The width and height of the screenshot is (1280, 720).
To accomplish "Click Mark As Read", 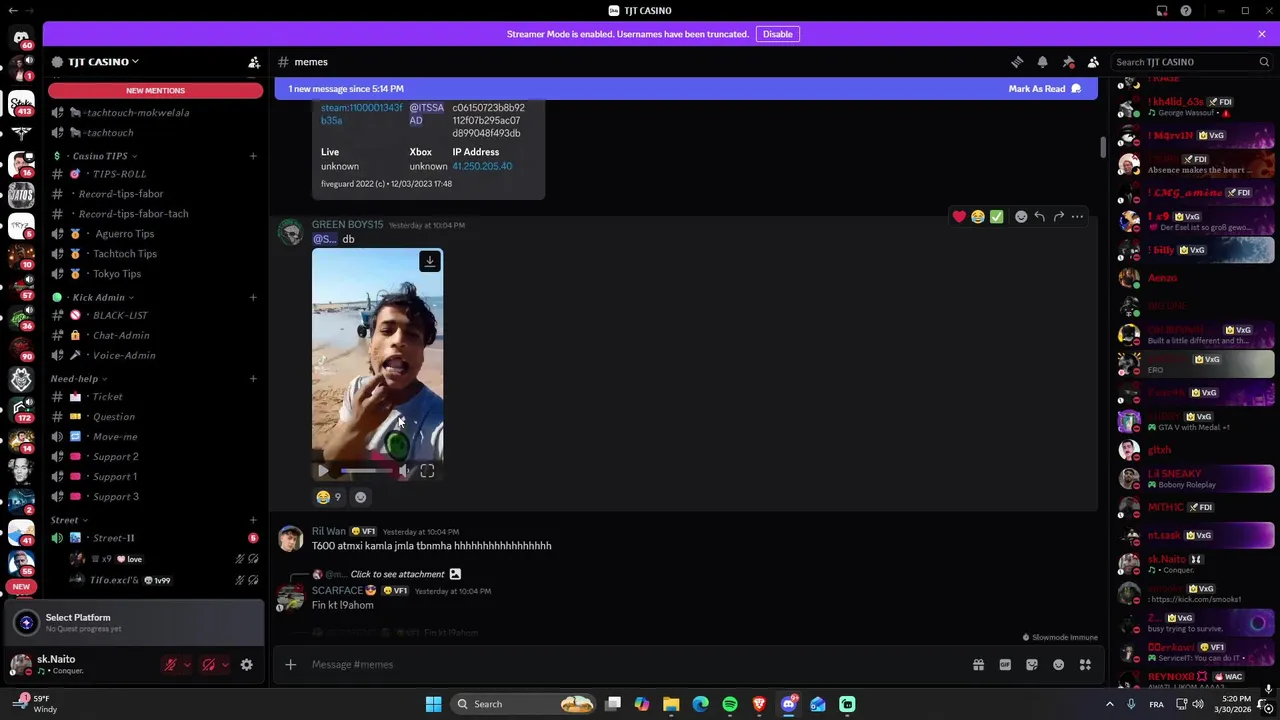I will tap(1045, 89).
